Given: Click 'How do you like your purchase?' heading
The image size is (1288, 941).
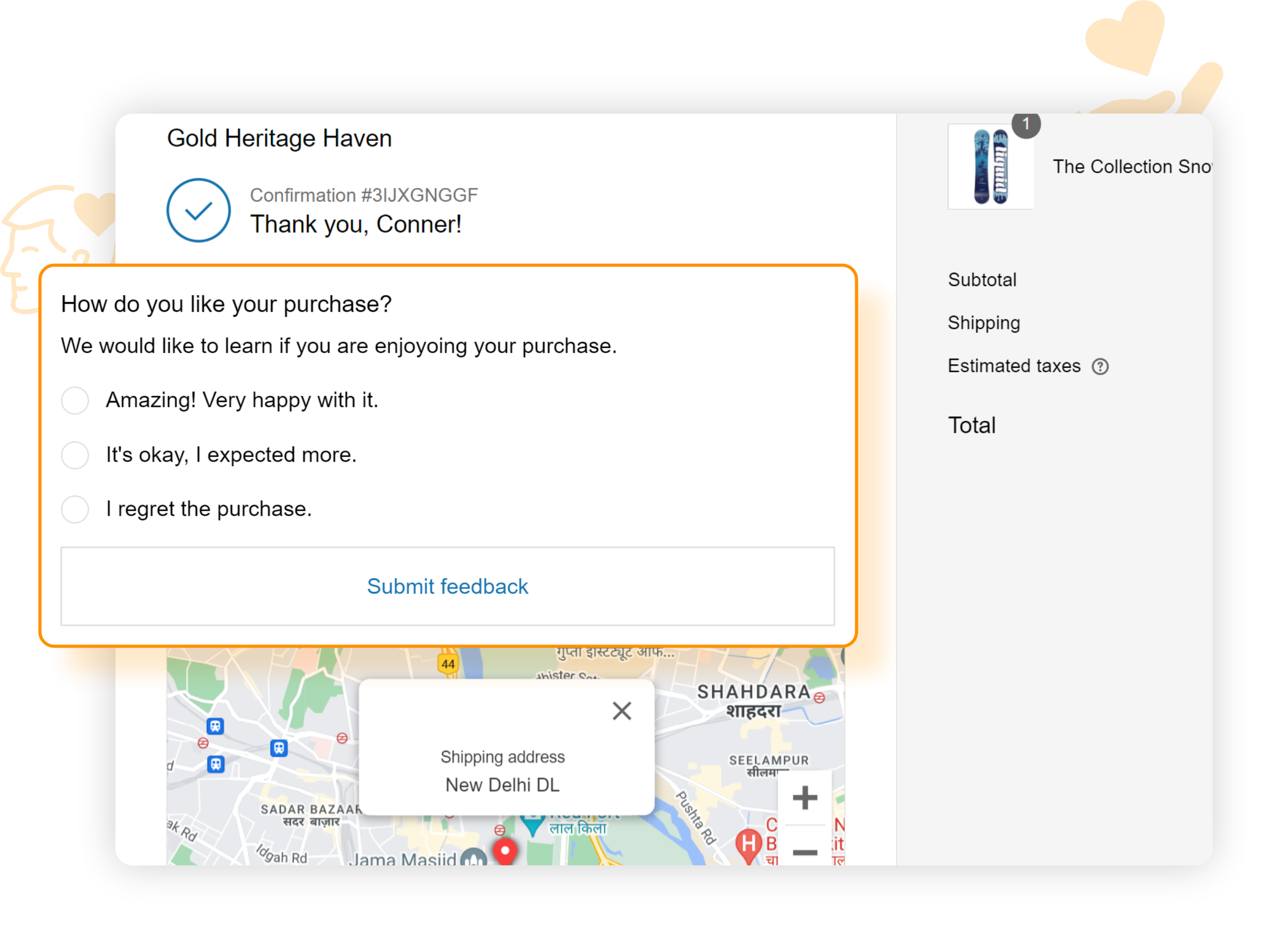Looking at the screenshot, I should pos(226,304).
